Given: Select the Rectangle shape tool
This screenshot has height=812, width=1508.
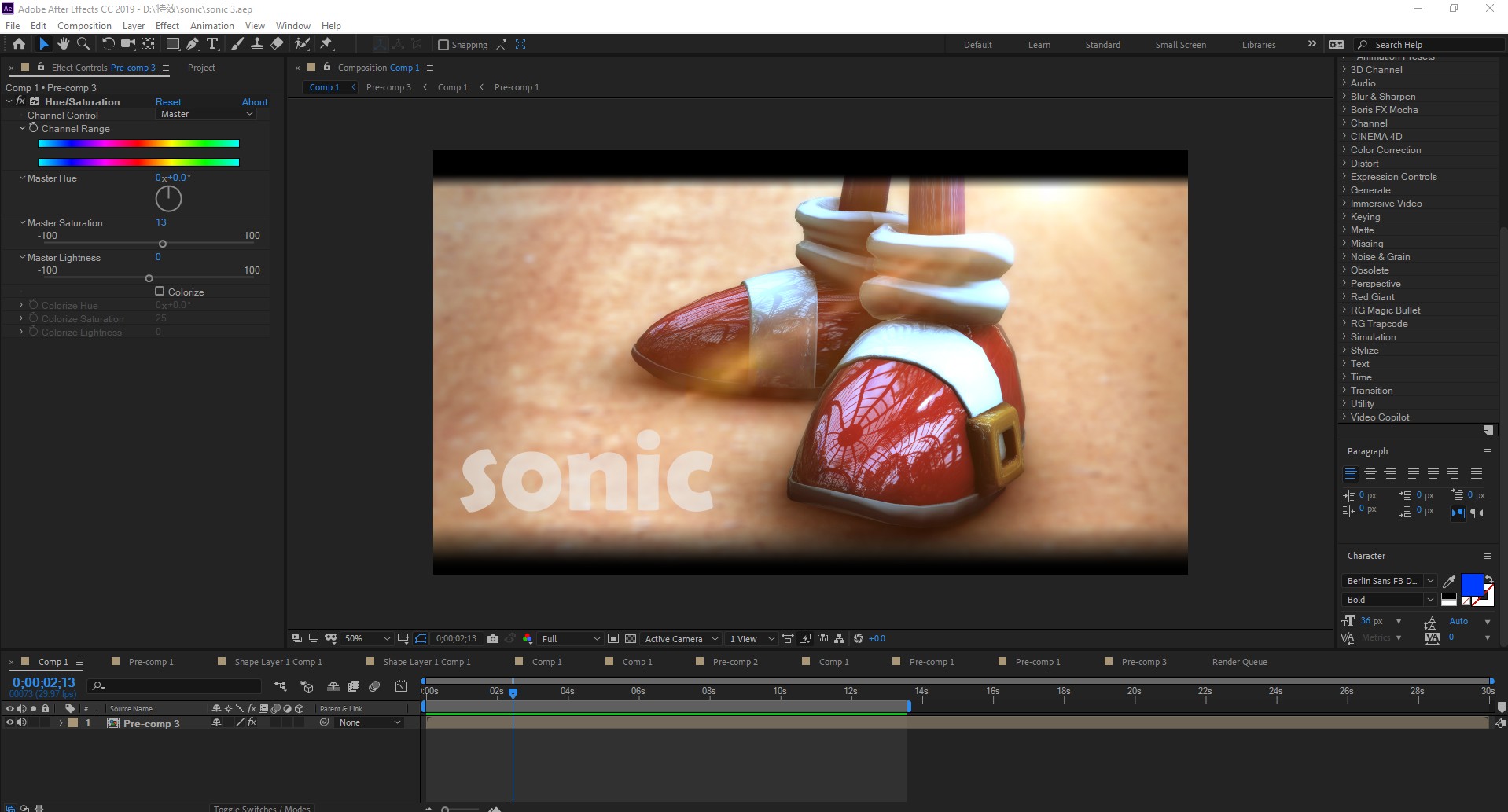Looking at the screenshot, I should 172,44.
